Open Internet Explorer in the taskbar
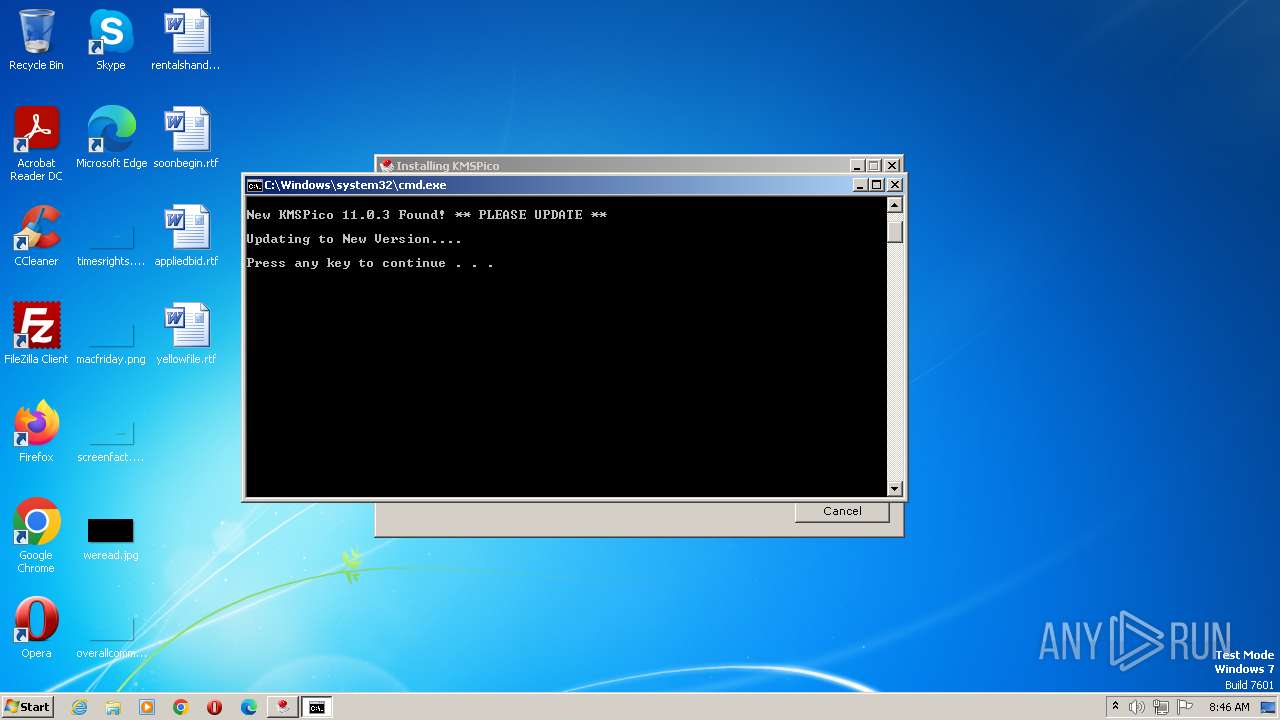Image resolution: width=1280 pixels, height=720 pixels. [79, 707]
